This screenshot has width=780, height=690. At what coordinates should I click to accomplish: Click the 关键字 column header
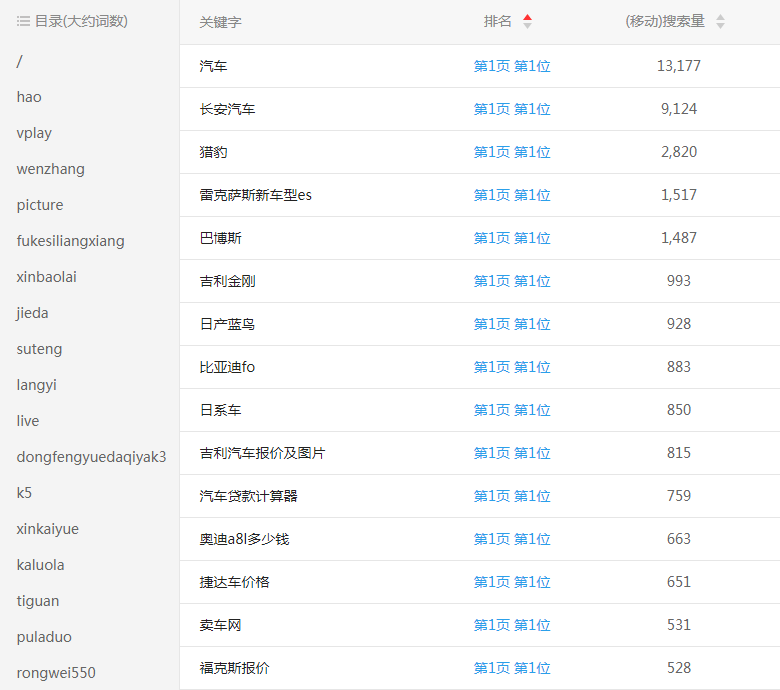click(x=220, y=22)
